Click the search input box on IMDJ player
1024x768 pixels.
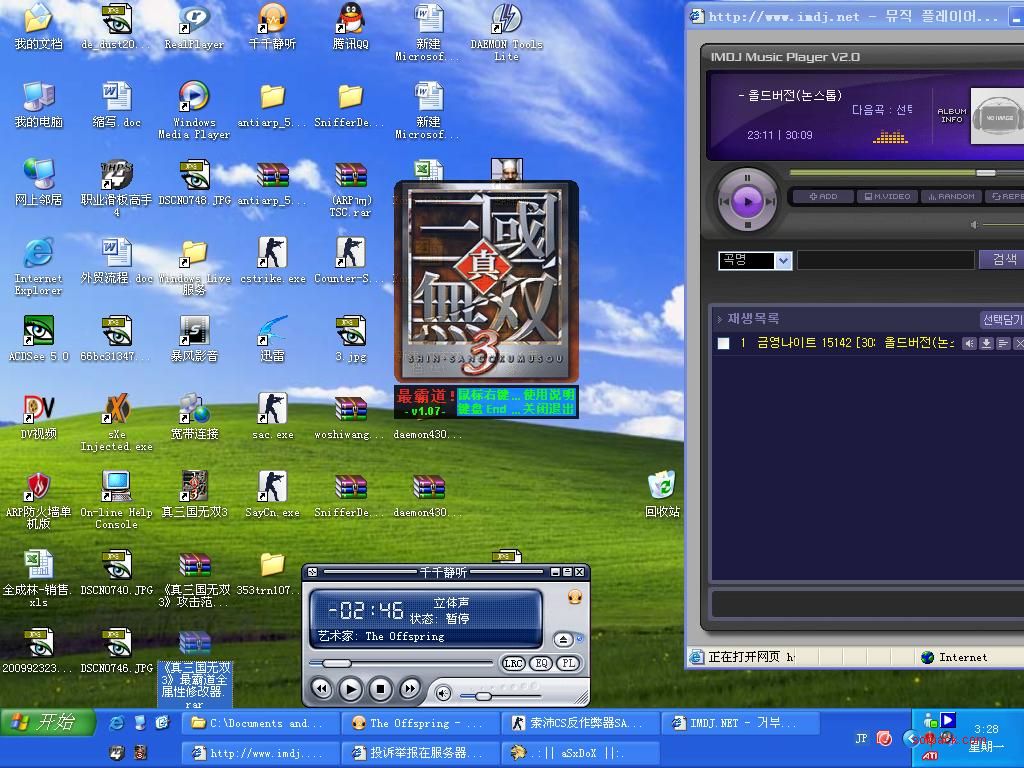pos(885,259)
